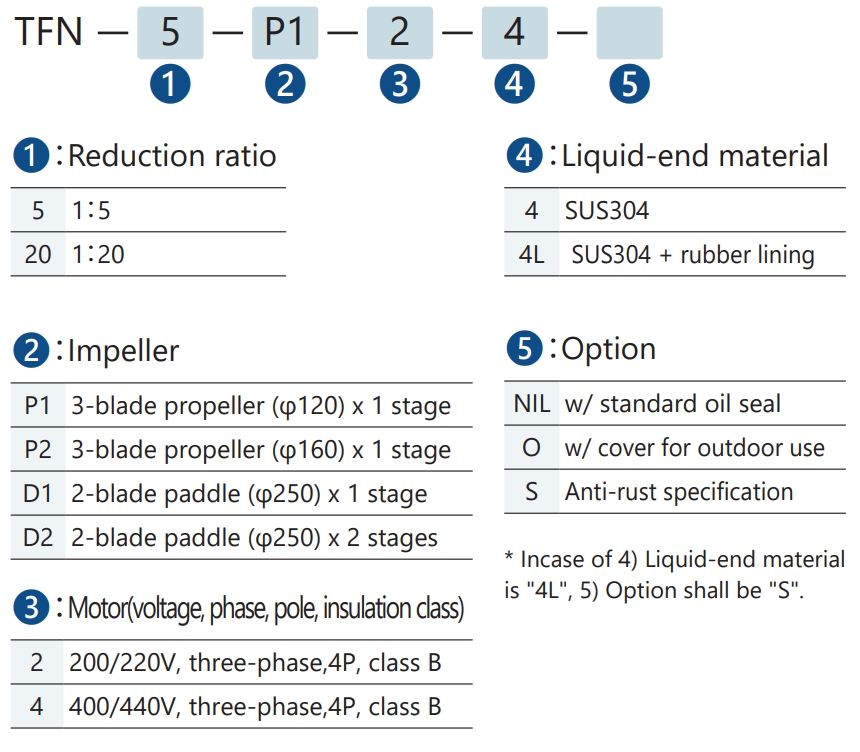Click the circled number 5 under empty box
This screenshot has width=860, height=752.
630,84
